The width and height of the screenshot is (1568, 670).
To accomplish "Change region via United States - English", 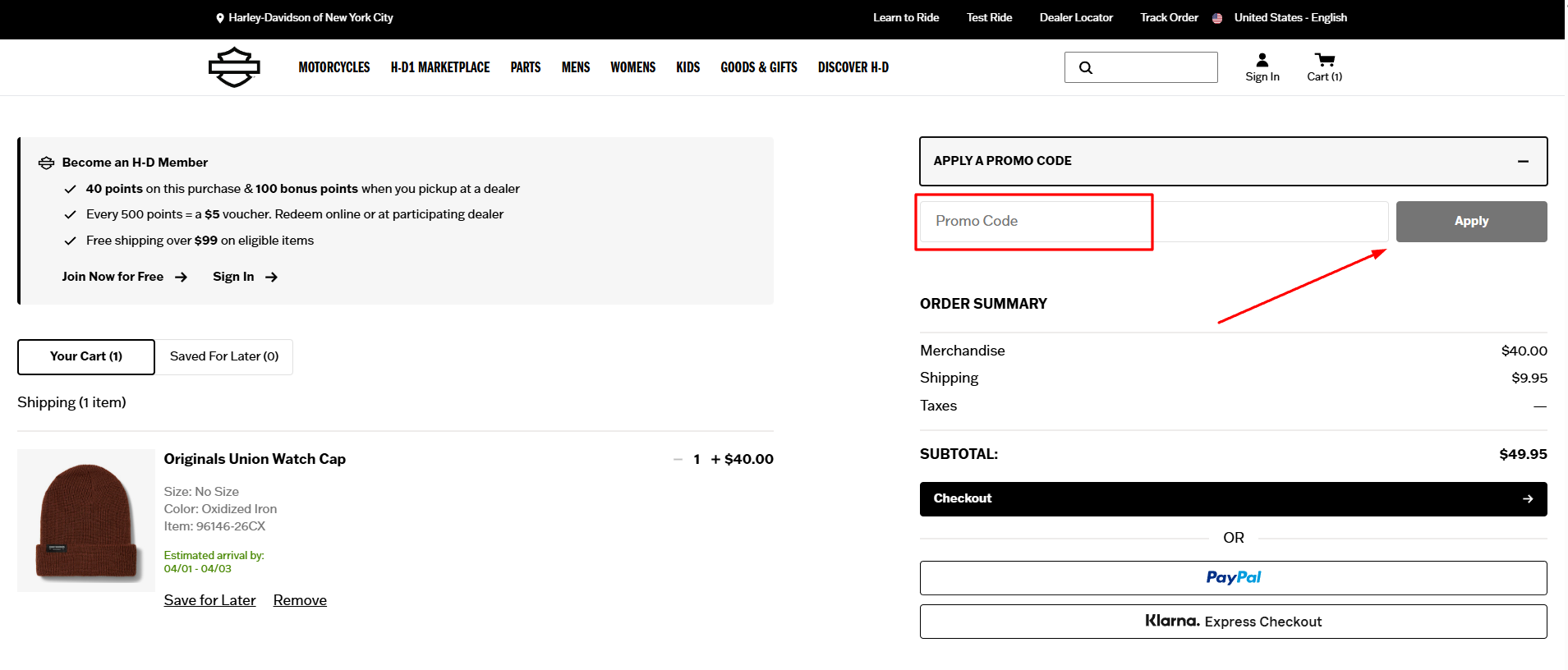I will point(1290,17).
